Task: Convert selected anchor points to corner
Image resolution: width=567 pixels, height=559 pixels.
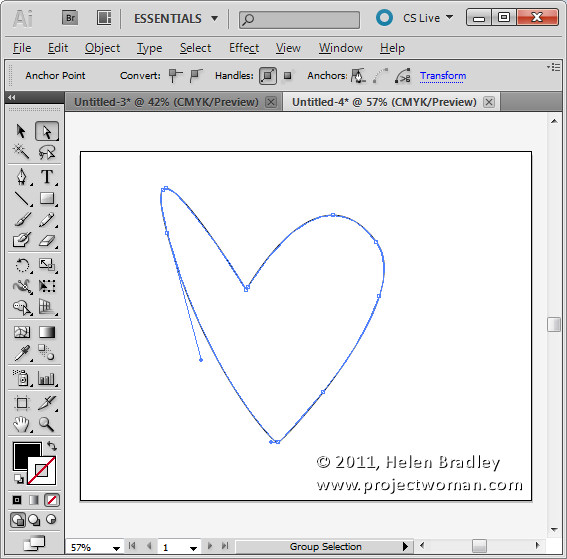Action: coord(176,76)
